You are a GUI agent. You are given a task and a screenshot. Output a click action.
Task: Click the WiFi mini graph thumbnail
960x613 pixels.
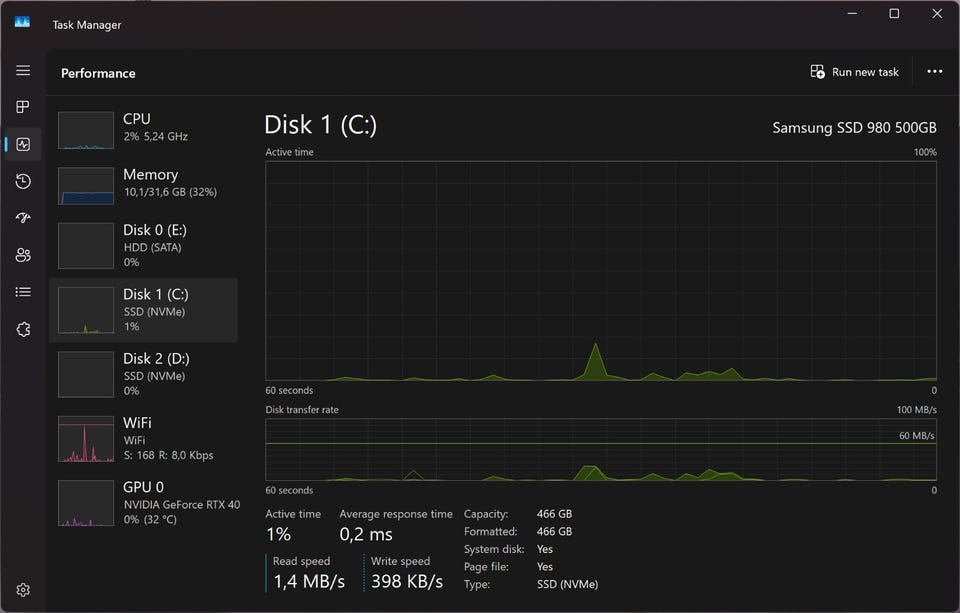(86, 438)
